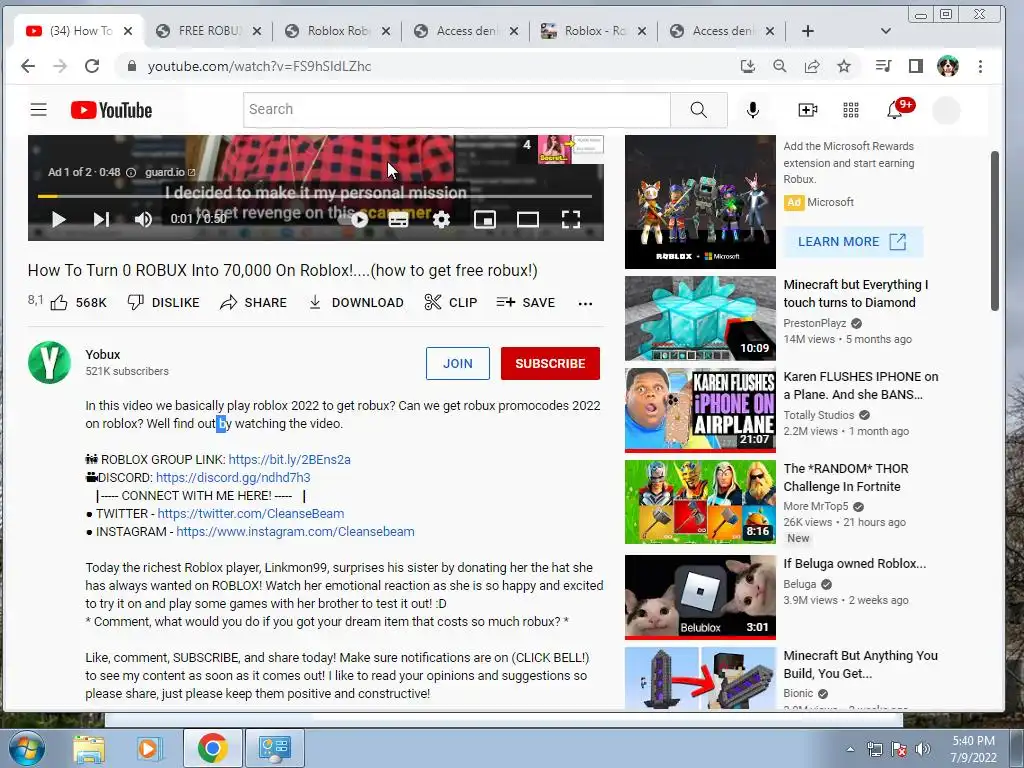Open Karen Flushes iPhone video title
1024x768 pixels.
861,385
